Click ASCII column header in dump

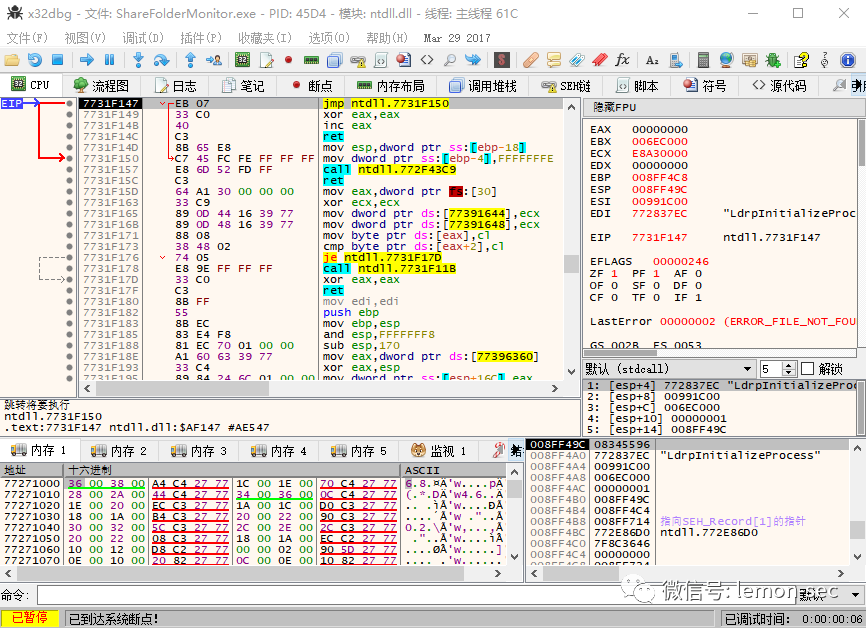(x=453, y=470)
